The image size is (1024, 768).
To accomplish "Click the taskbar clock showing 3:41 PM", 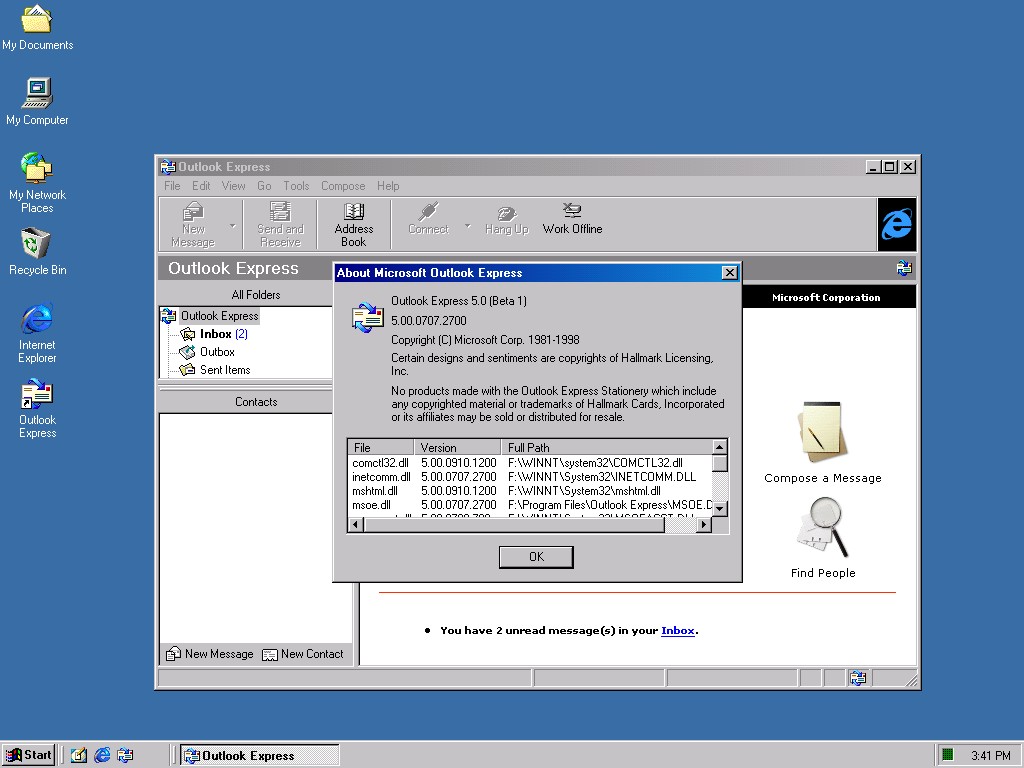I will point(991,756).
